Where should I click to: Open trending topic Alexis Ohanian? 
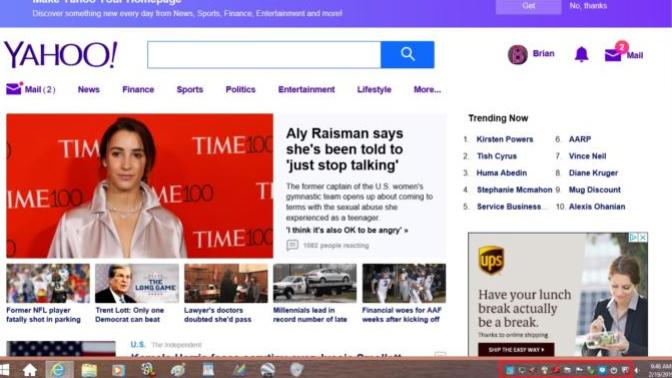597,207
